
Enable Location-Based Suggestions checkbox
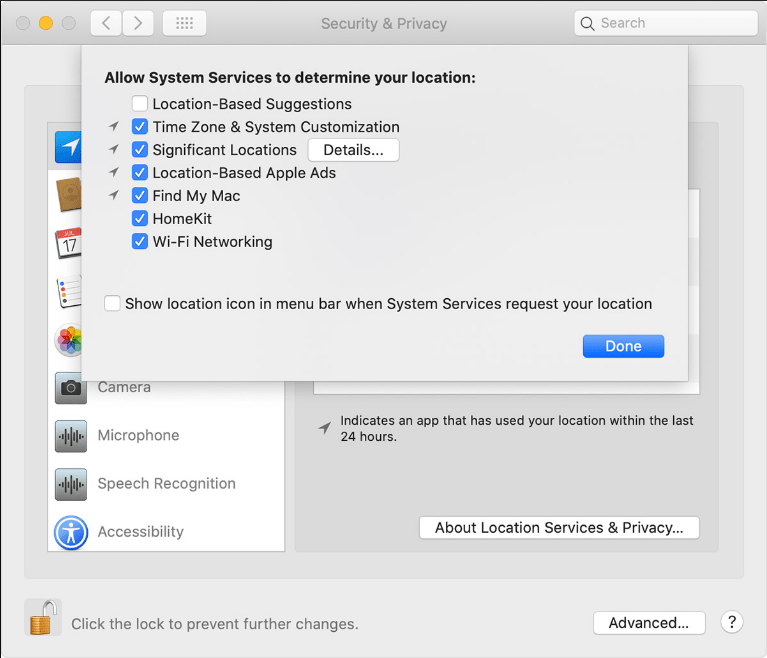click(140, 104)
